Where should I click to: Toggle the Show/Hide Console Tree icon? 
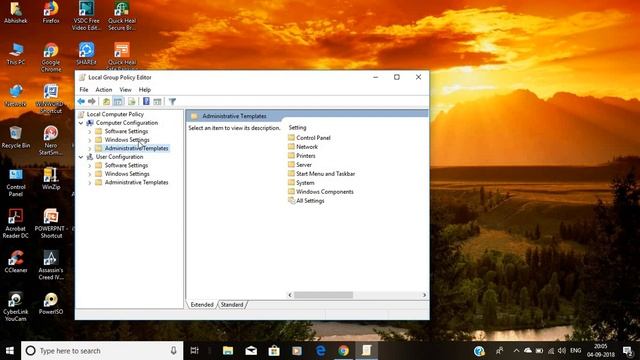click(x=118, y=101)
